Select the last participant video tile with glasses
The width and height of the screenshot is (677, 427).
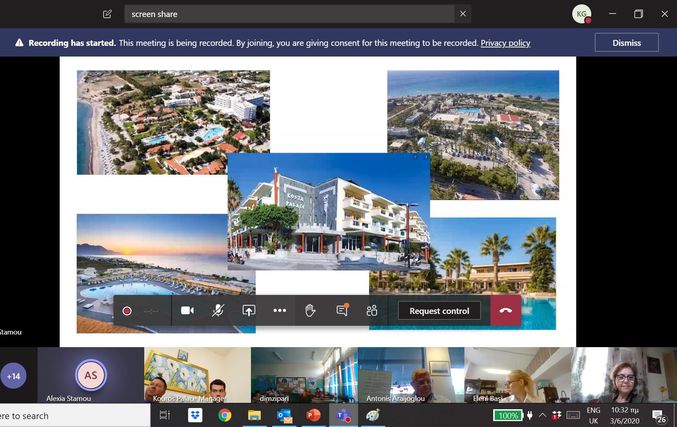pyautogui.click(x=624, y=375)
